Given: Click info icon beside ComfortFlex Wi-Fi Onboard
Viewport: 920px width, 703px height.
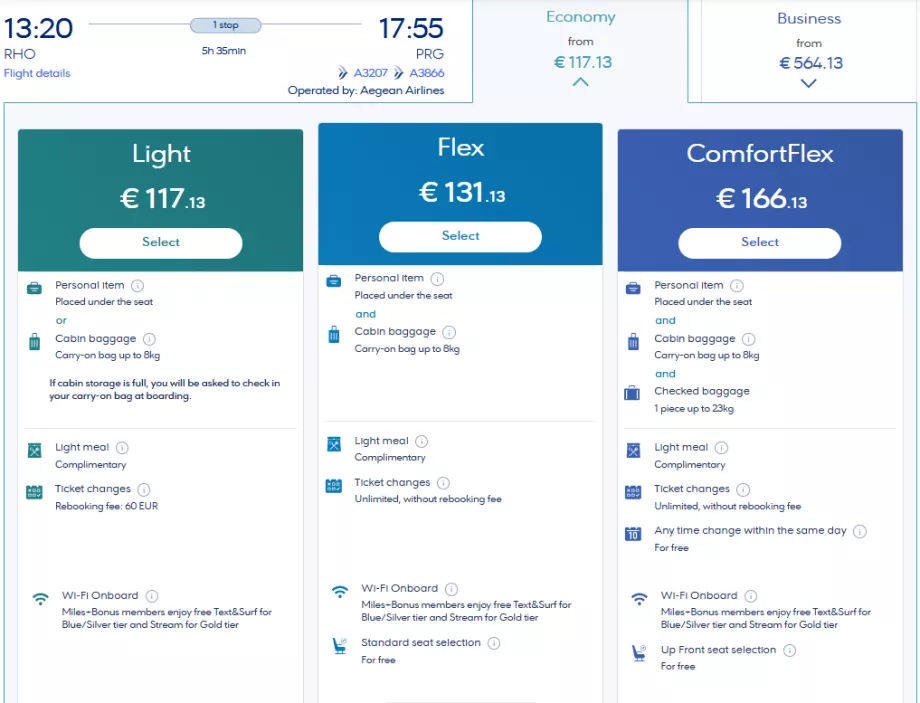Looking at the screenshot, I should (x=751, y=596).
